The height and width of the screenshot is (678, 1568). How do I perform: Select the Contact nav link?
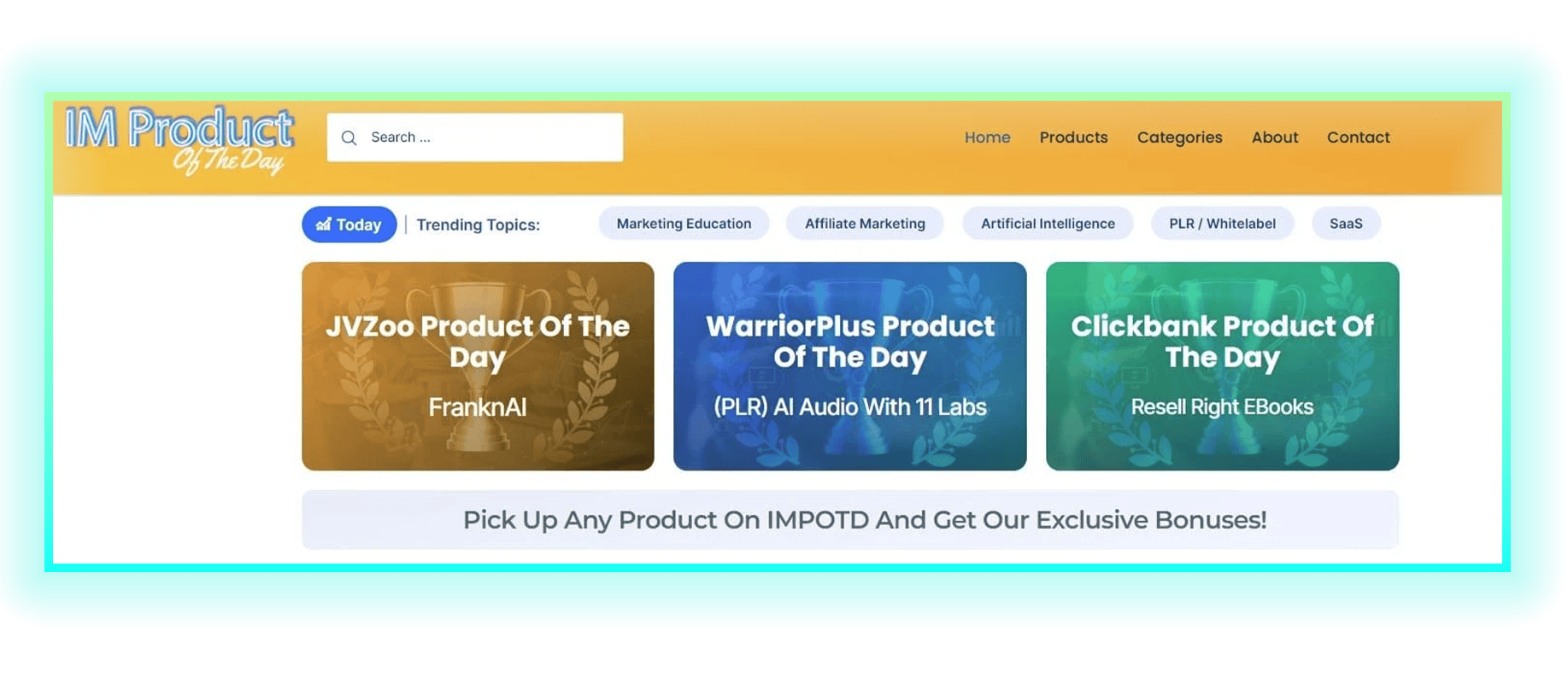[x=1358, y=137]
